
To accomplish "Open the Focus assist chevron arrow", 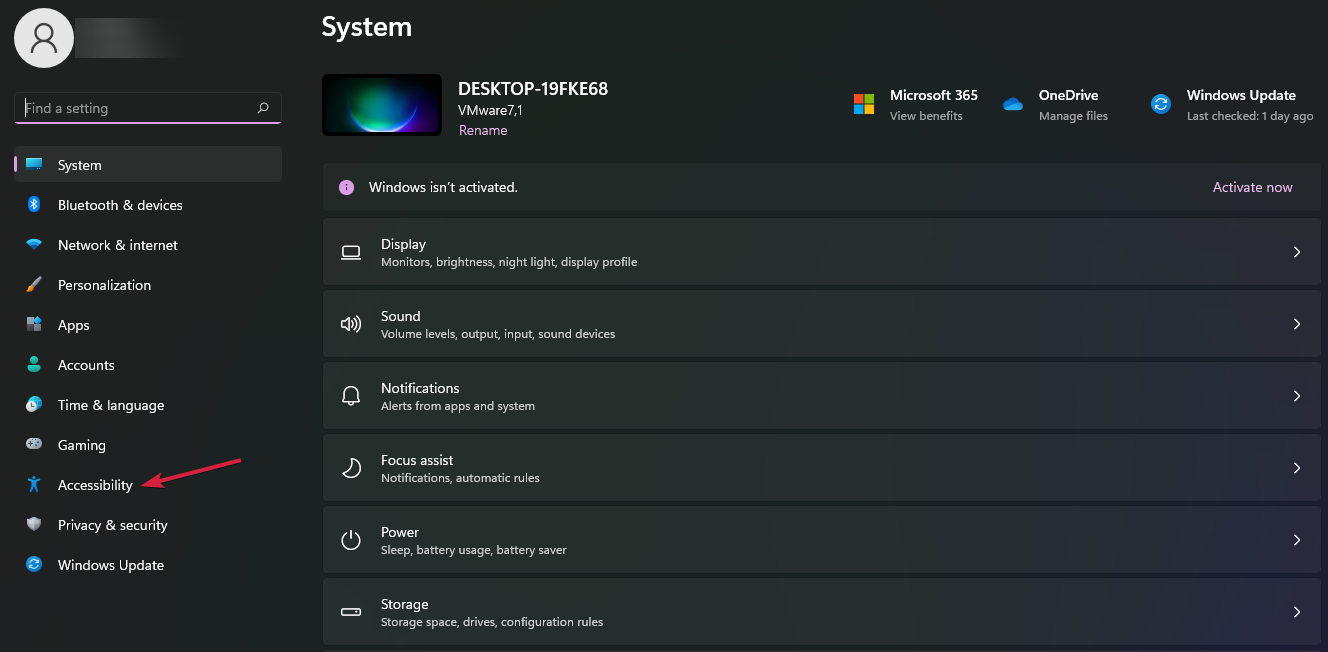I will pyautogui.click(x=1297, y=468).
